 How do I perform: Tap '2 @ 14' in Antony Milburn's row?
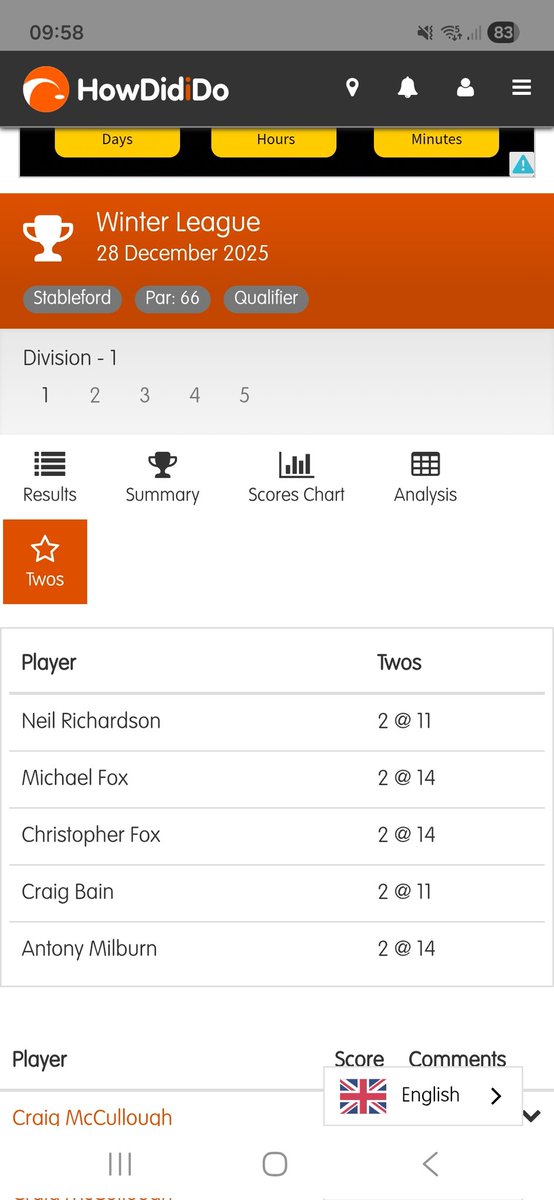click(x=406, y=949)
